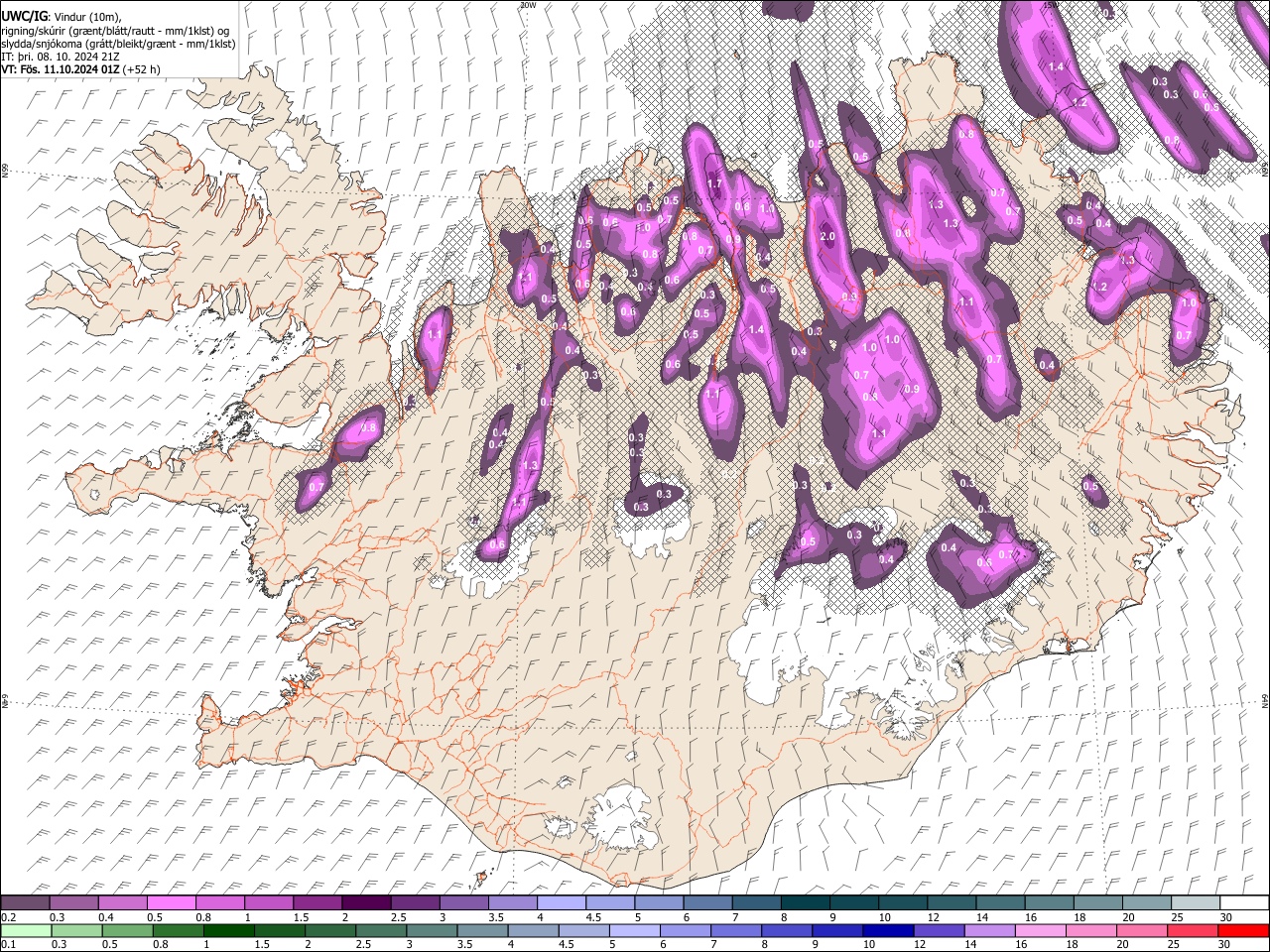Select the lavender swatch between 4 and 4.5 in the top legend row
The width and height of the screenshot is (1270, 952).
click(560, 902)
